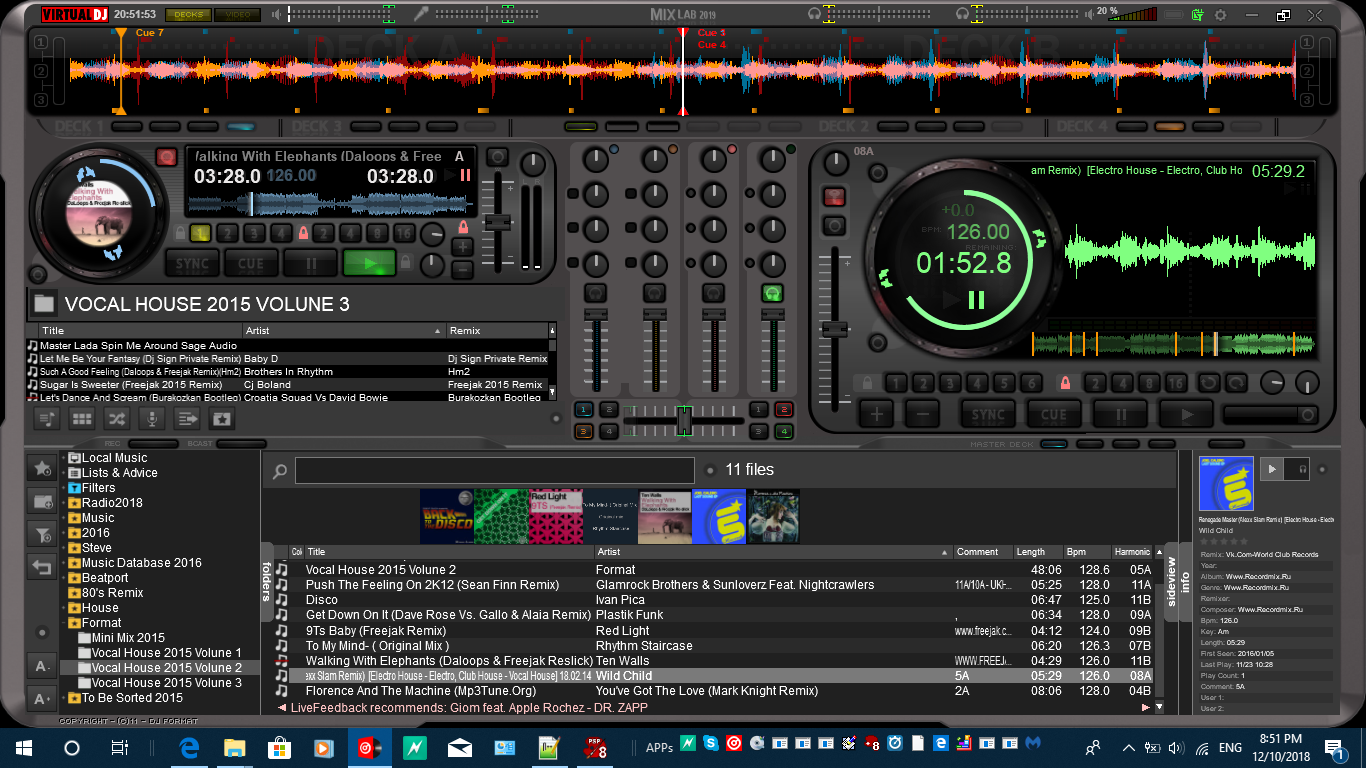Select Back to the Disco album thumbnail
Screen dimensions: 1366x768
446,516
